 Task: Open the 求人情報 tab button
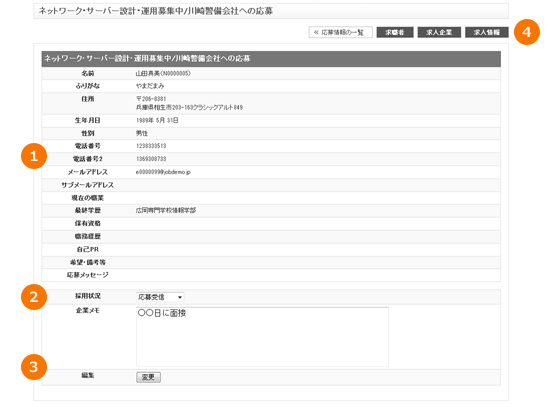487,32
